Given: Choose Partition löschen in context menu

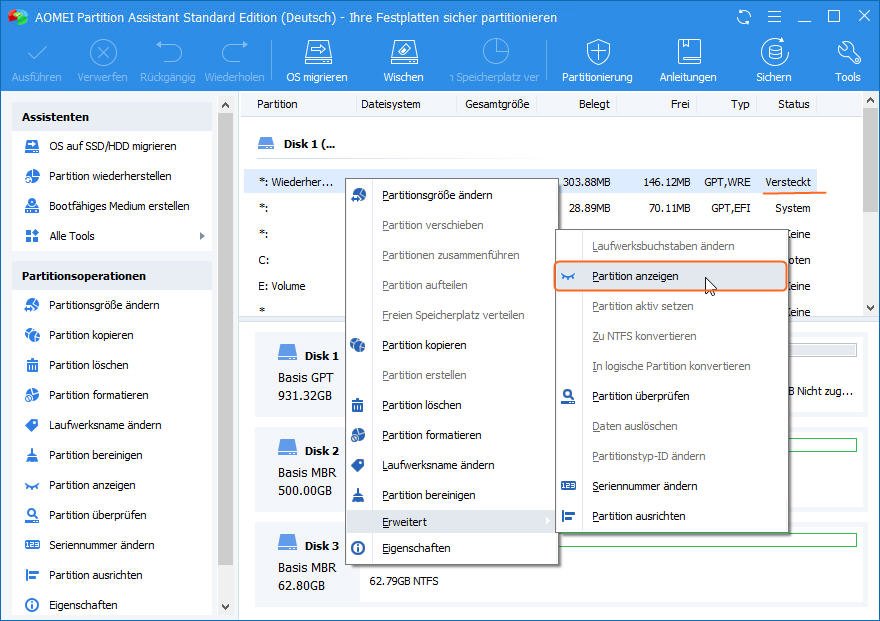Looking at the screenshot, I should 452,405.
